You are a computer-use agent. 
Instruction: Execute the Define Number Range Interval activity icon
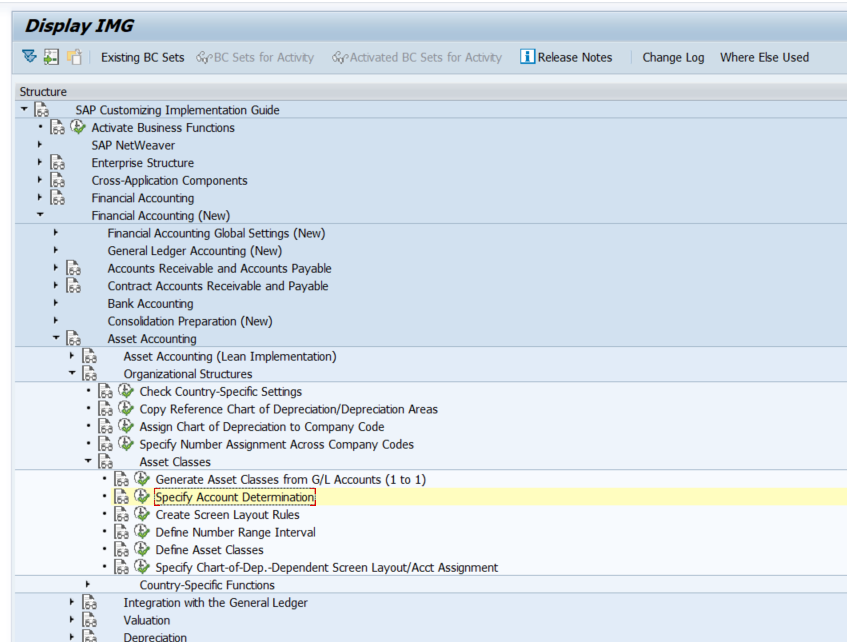(x=142, y=532)
